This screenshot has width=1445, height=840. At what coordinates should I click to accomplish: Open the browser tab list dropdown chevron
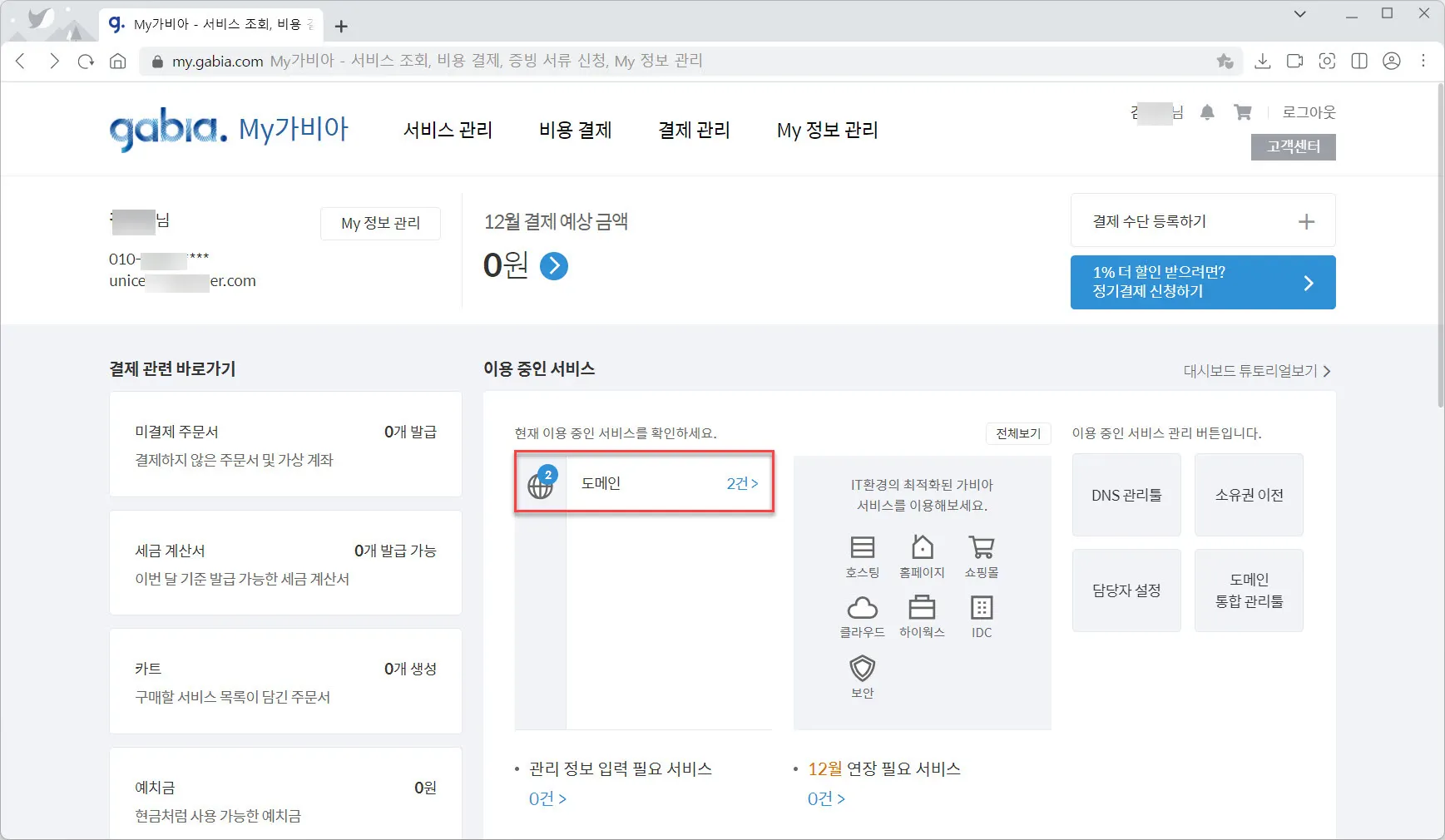tap(1299, 14)
